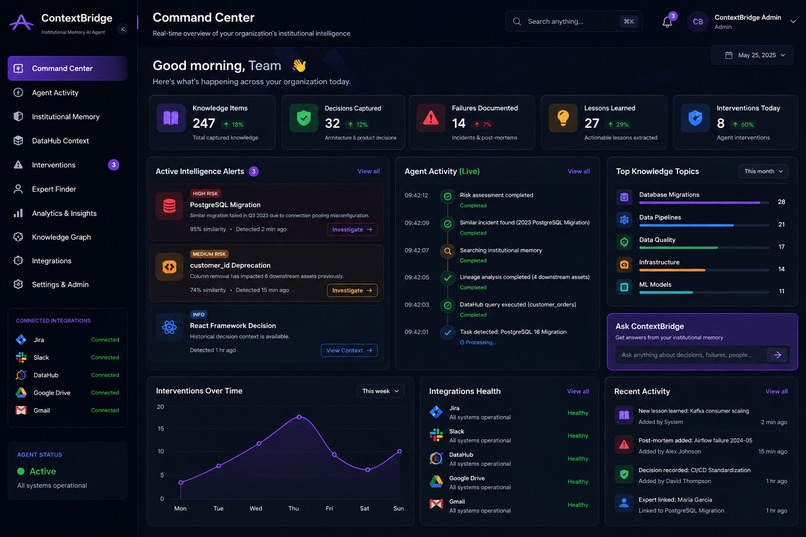Click the Failures Documented warning icon
The height and width of the screenshot is (537, 806).
431,118
